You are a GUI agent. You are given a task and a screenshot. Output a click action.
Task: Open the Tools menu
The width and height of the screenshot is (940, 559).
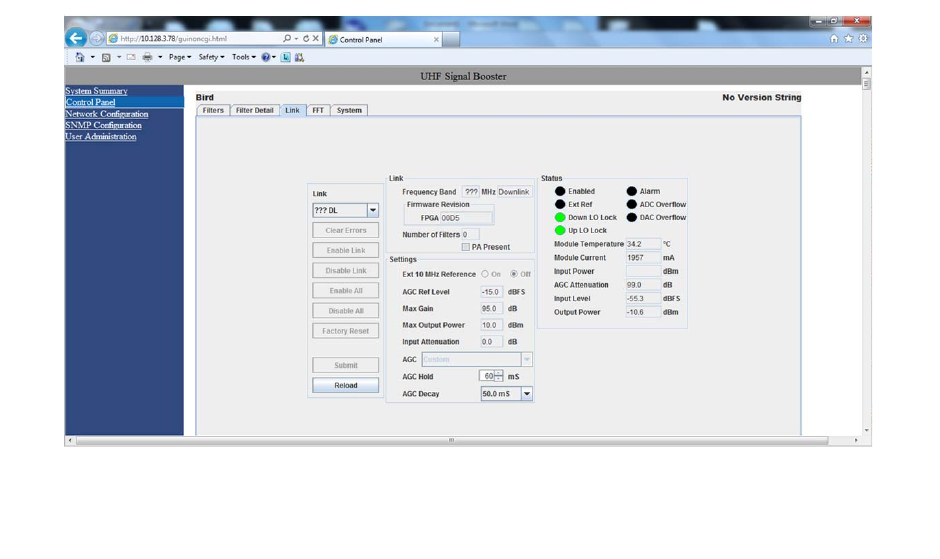coord(243,57)
